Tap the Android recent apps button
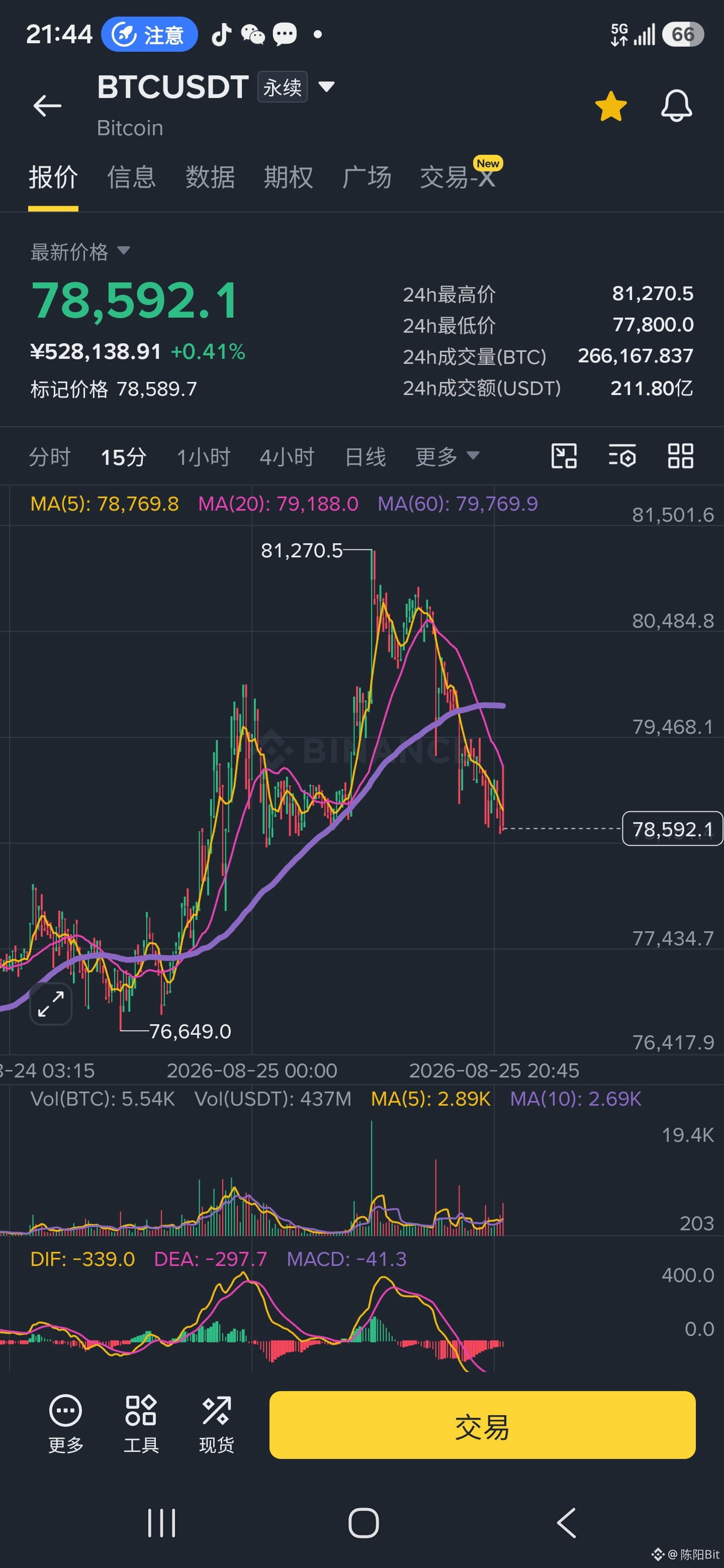Screen dimensions: 724x1568 161,1523
